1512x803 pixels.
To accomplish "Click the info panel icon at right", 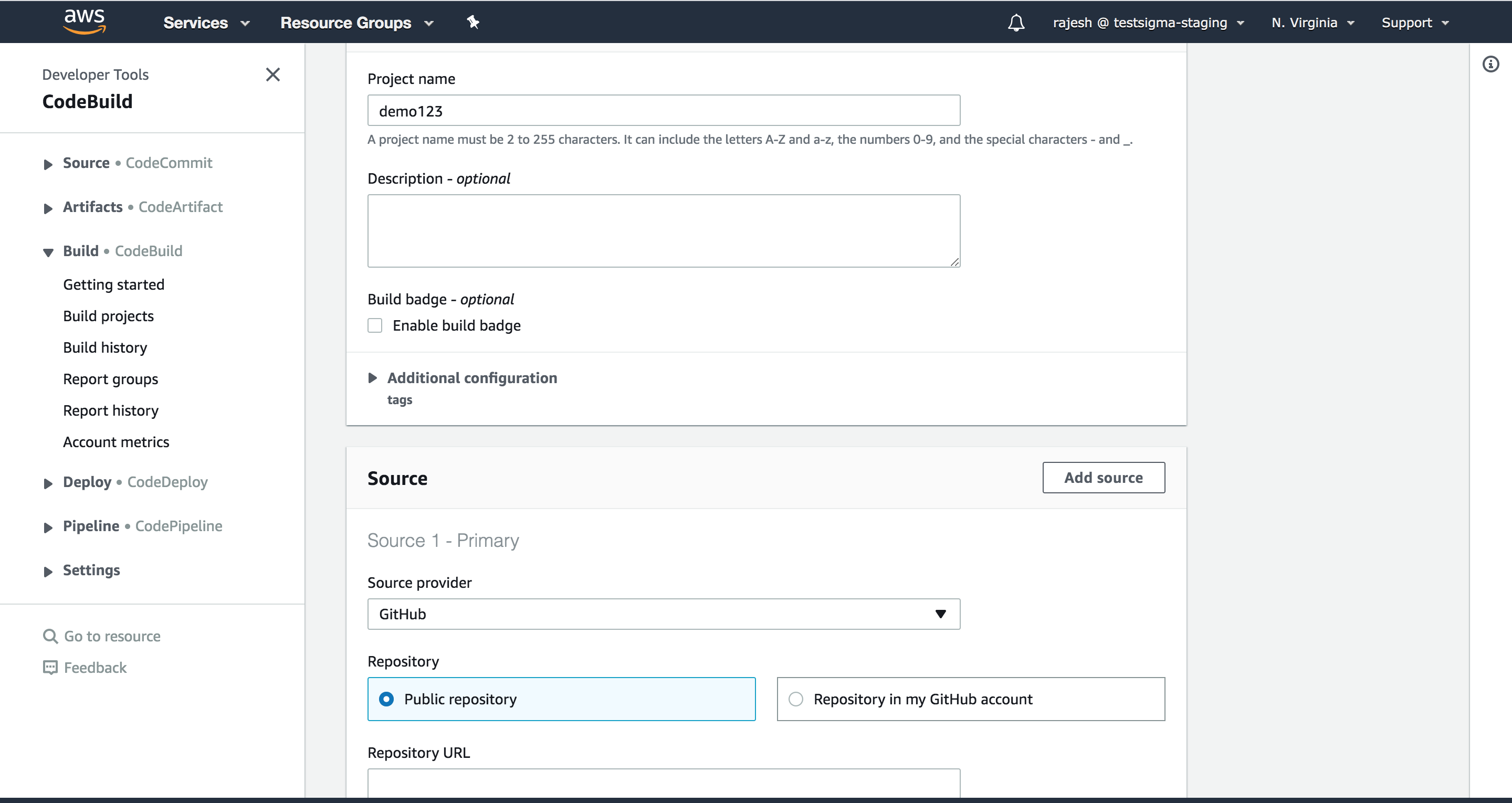I will [x=1490, y=64].
